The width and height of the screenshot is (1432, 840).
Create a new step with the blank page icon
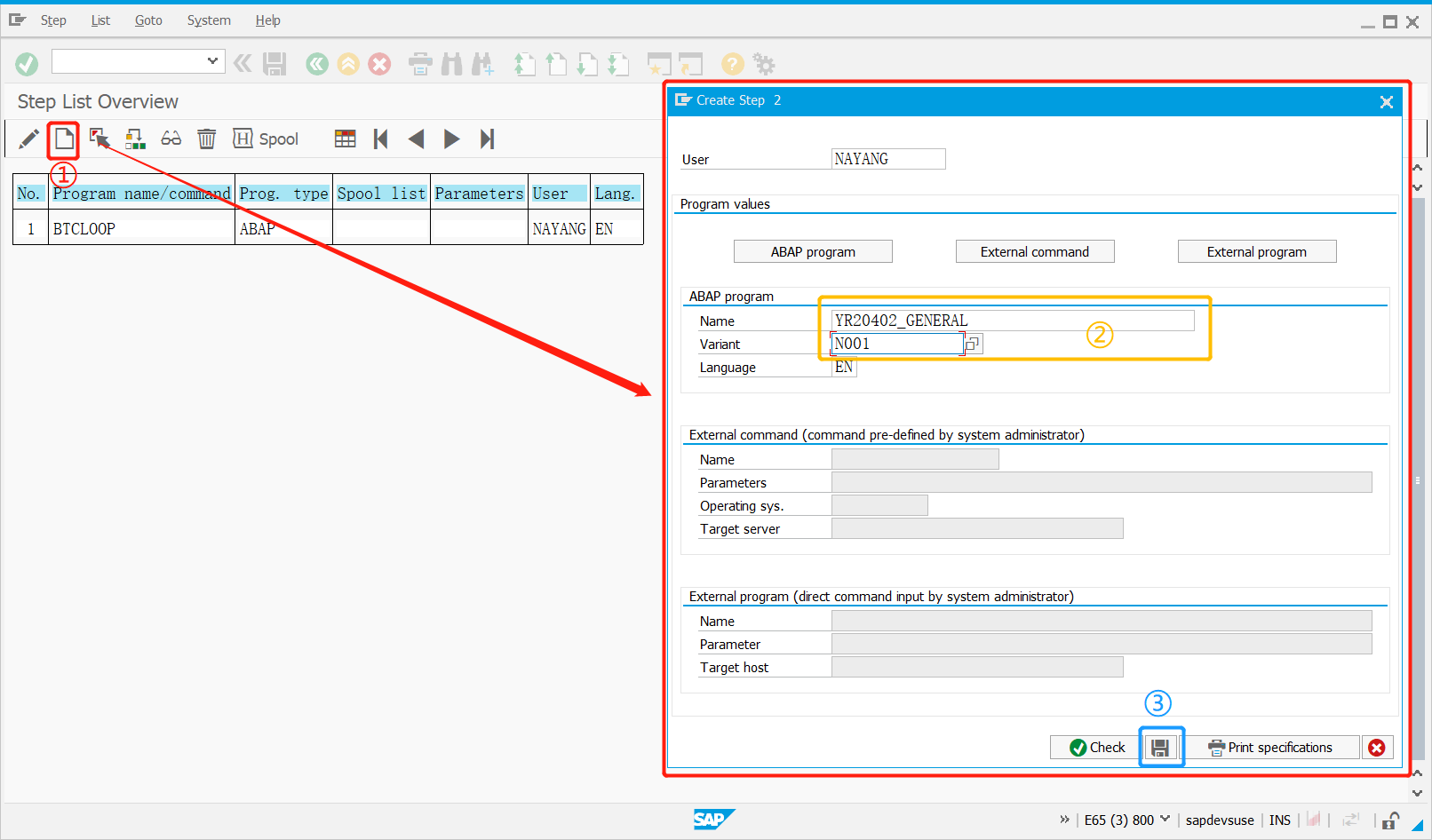63,139
